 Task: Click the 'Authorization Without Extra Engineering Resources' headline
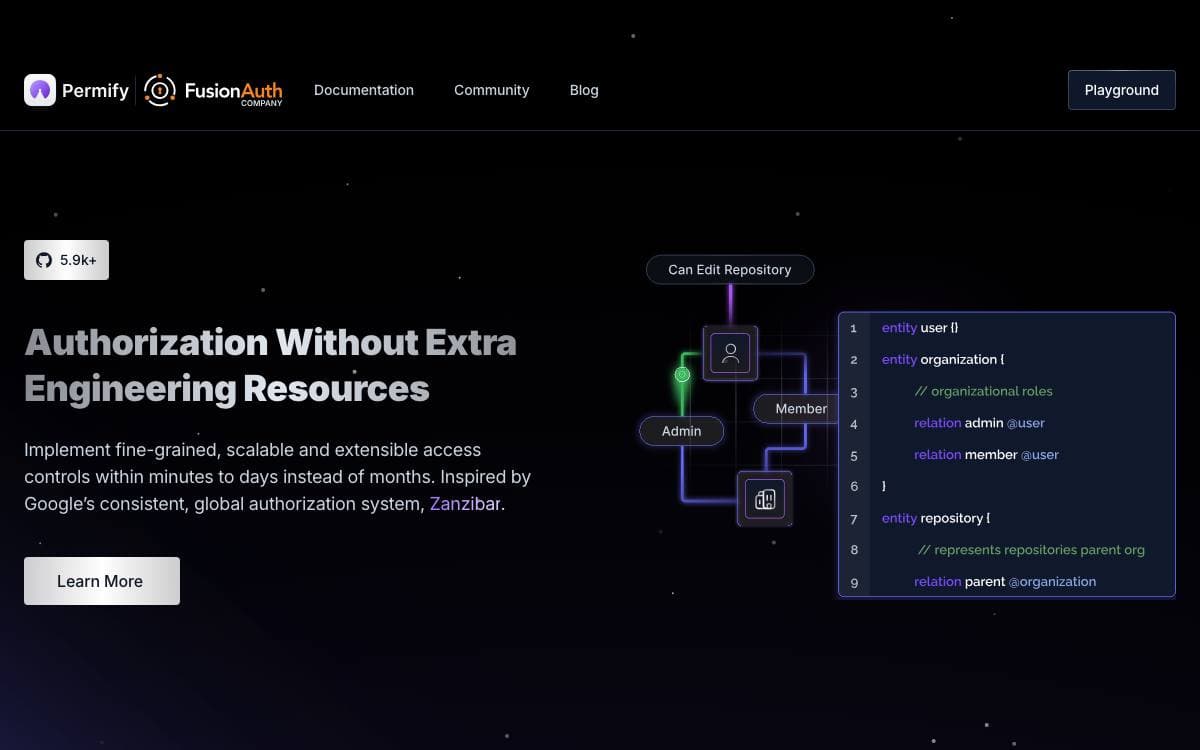(270, 365)
